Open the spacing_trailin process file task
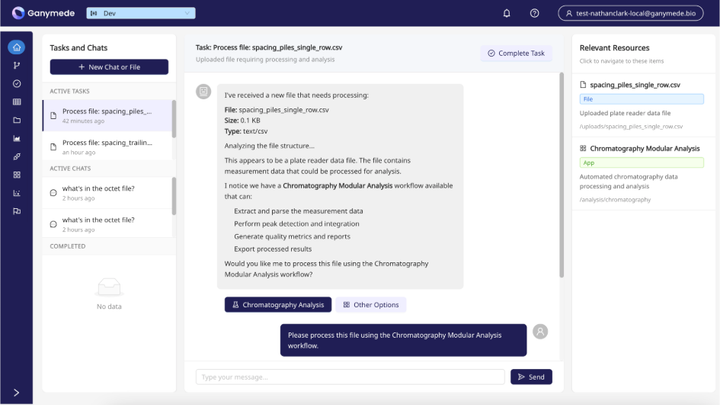Screen dimensions: 720x405 point(107,147)
